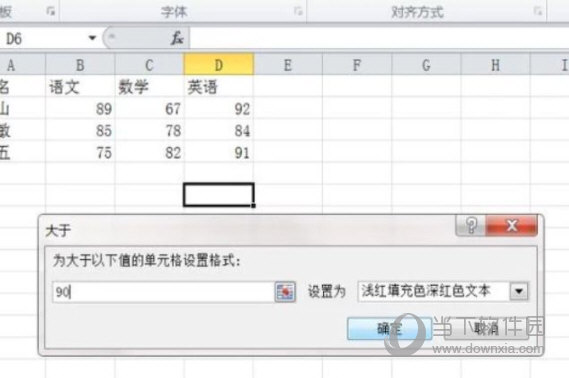Click the 确定 button
This screenshot has height=378, width=569.
tap(389, 328)
